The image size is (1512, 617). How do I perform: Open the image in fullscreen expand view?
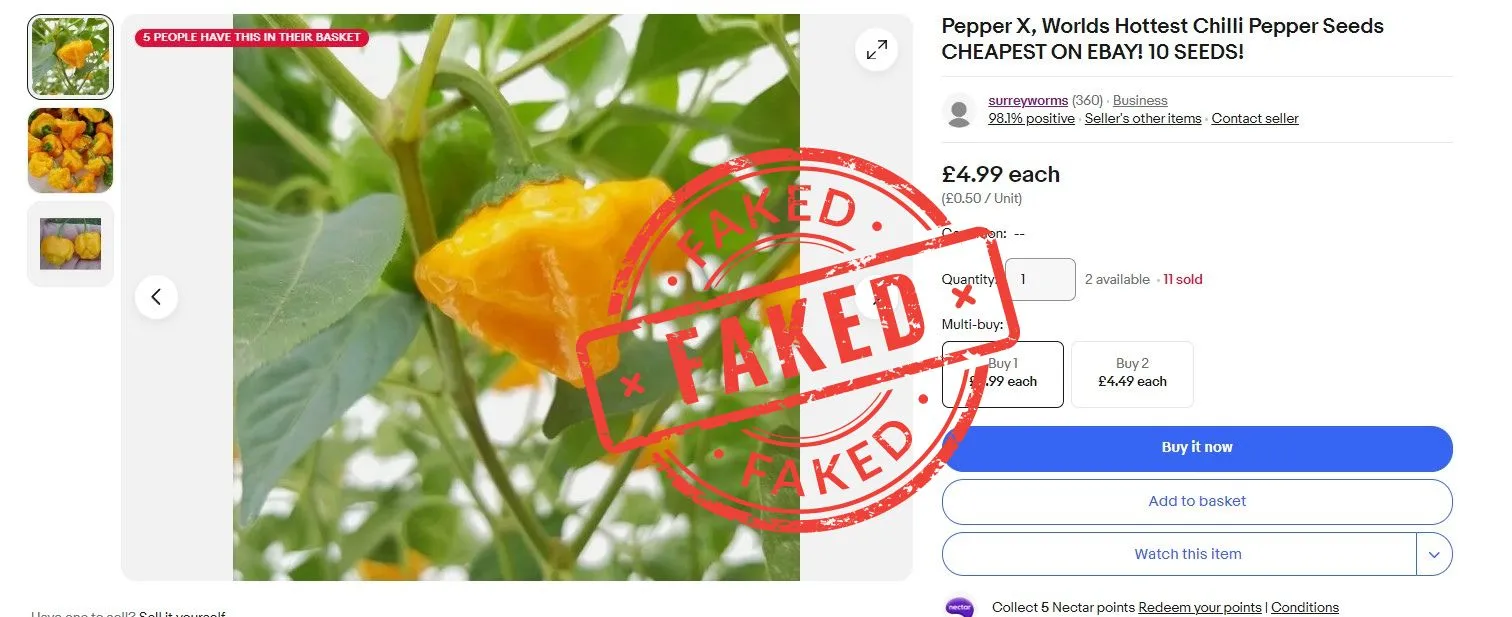tap(877, 48)
